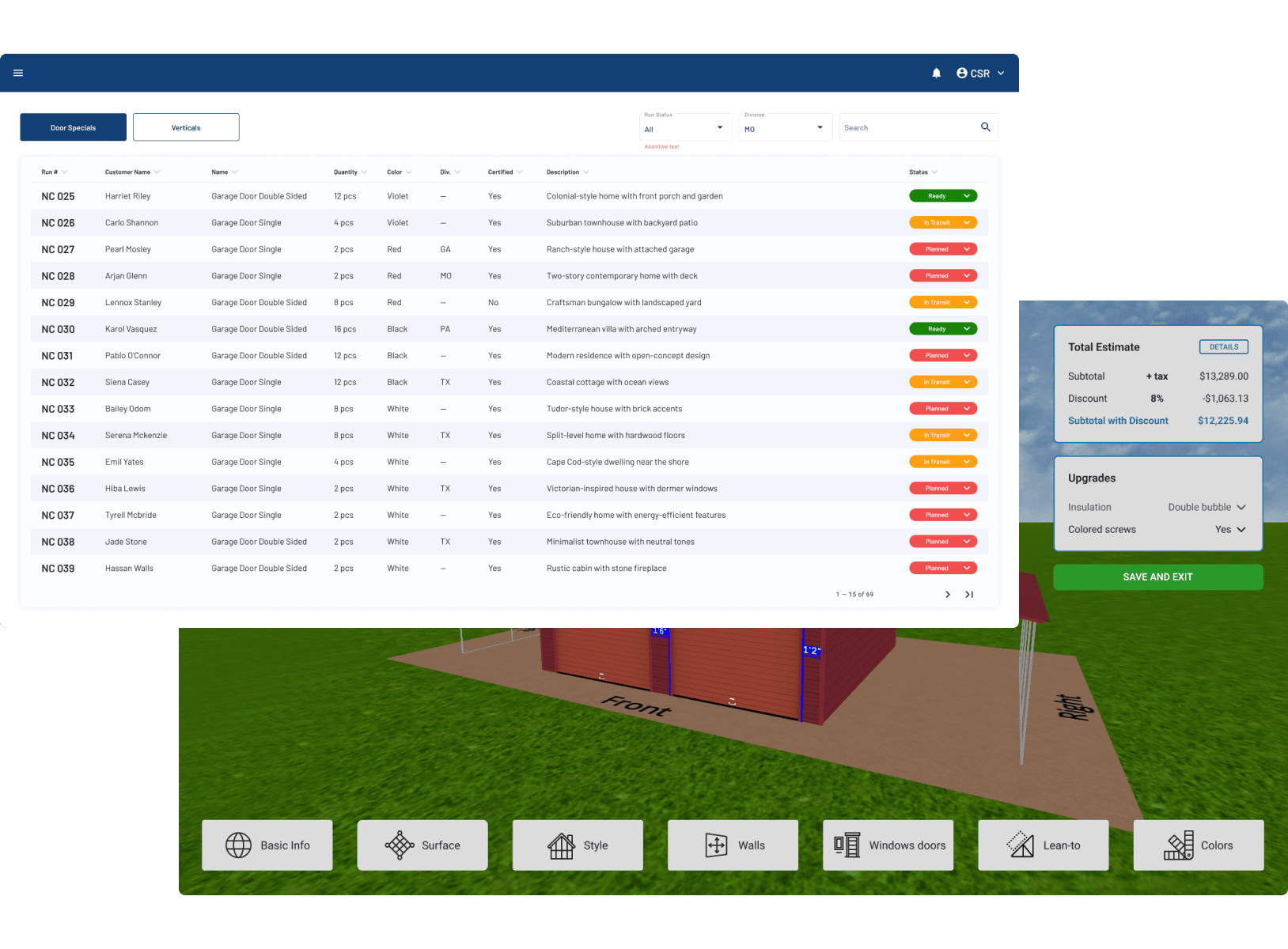Click DETAILS in the Total Estimate panel
Viewport: 1288px width, 949px height.
pos(1223,346)
